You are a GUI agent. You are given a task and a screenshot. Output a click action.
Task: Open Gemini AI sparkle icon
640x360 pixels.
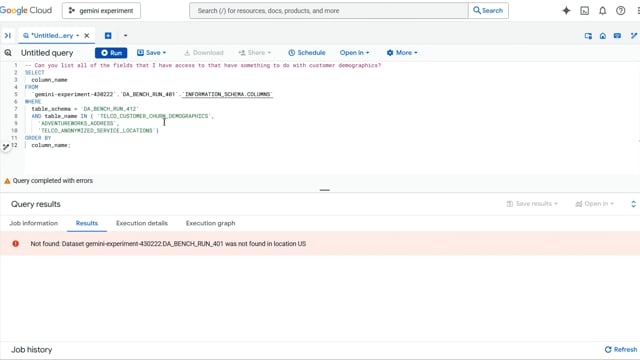[x=566, y=11]
